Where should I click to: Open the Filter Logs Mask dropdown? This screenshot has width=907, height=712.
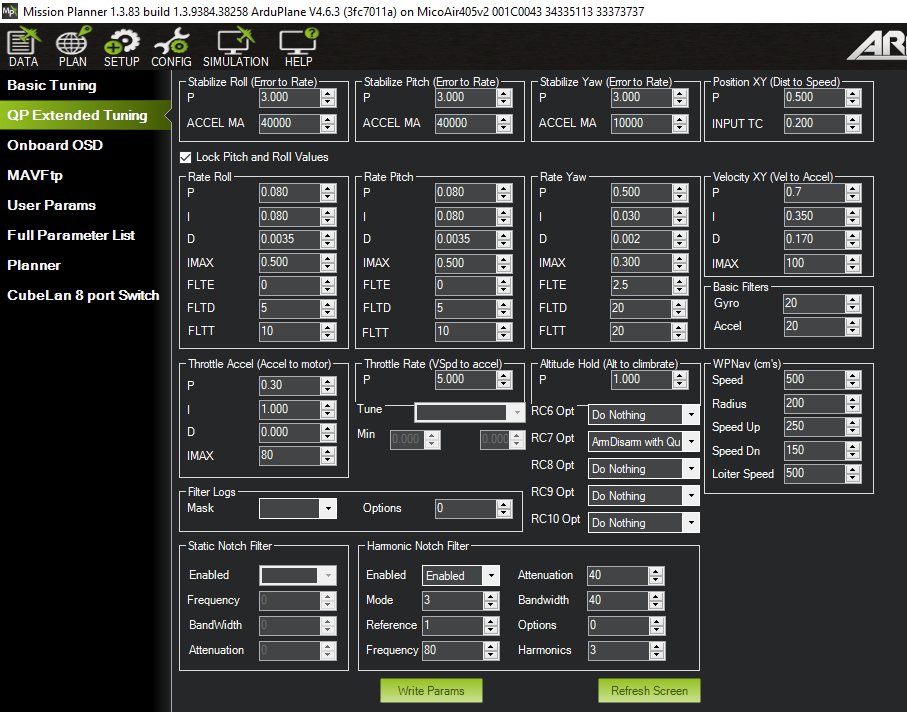tap(297, 508)
